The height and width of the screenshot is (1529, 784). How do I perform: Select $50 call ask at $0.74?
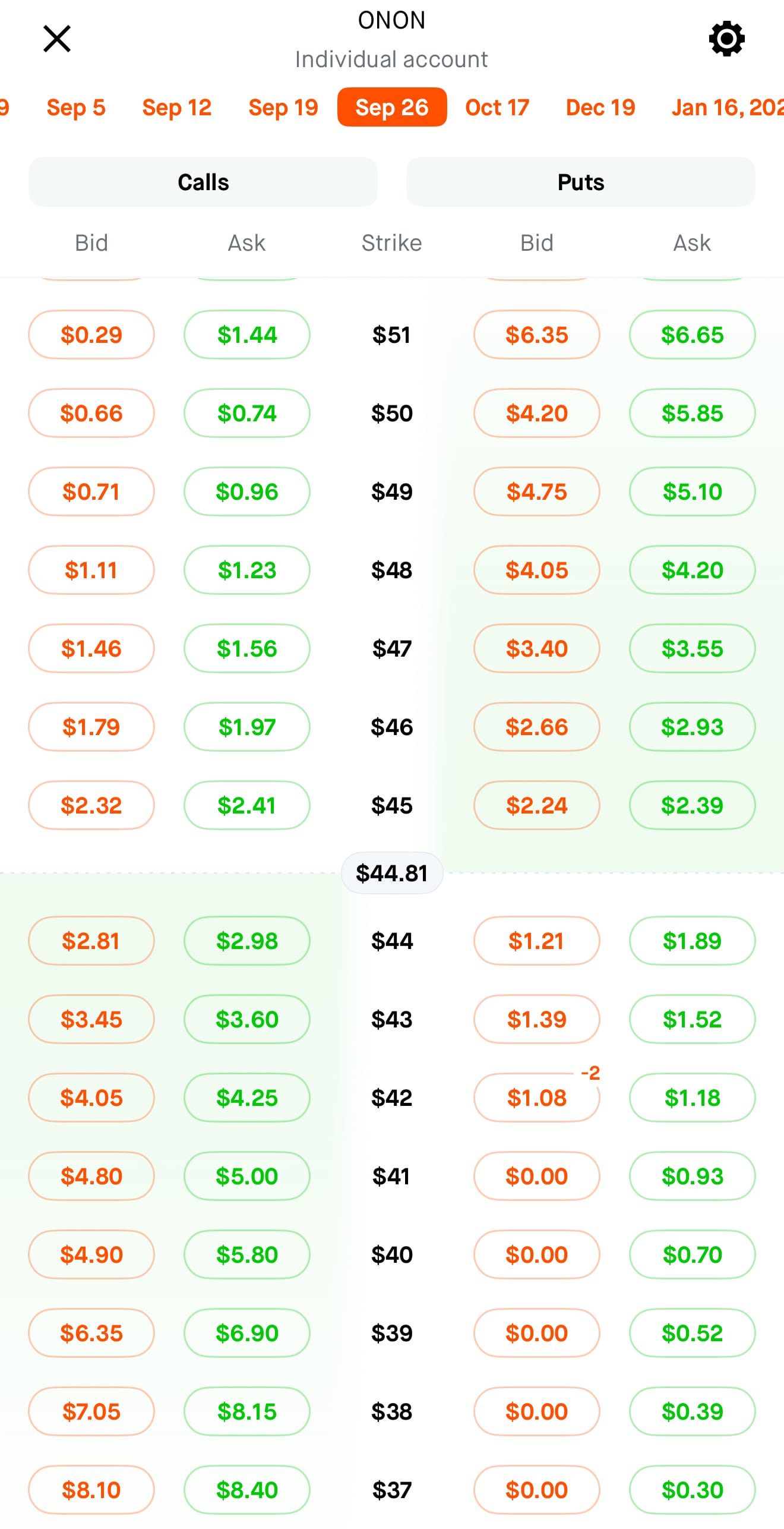[x=247, y=413]
